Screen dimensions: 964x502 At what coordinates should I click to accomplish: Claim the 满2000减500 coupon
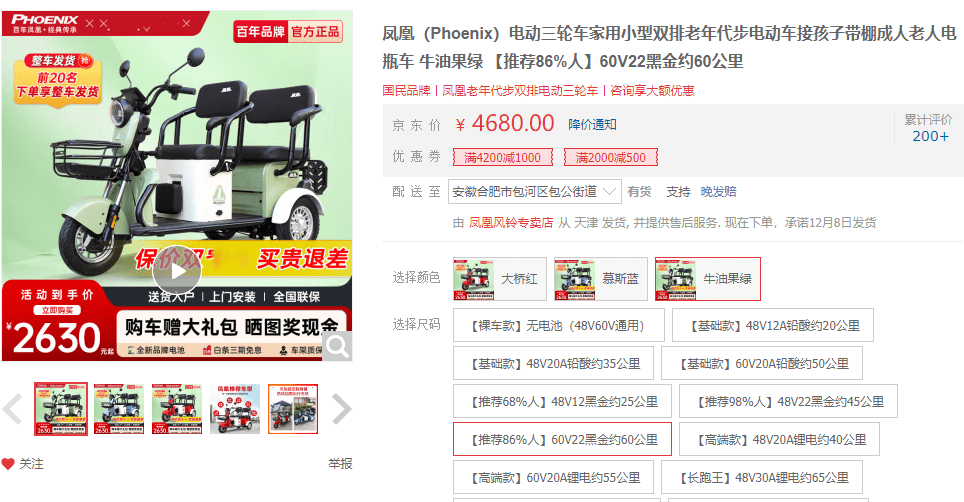610,157
